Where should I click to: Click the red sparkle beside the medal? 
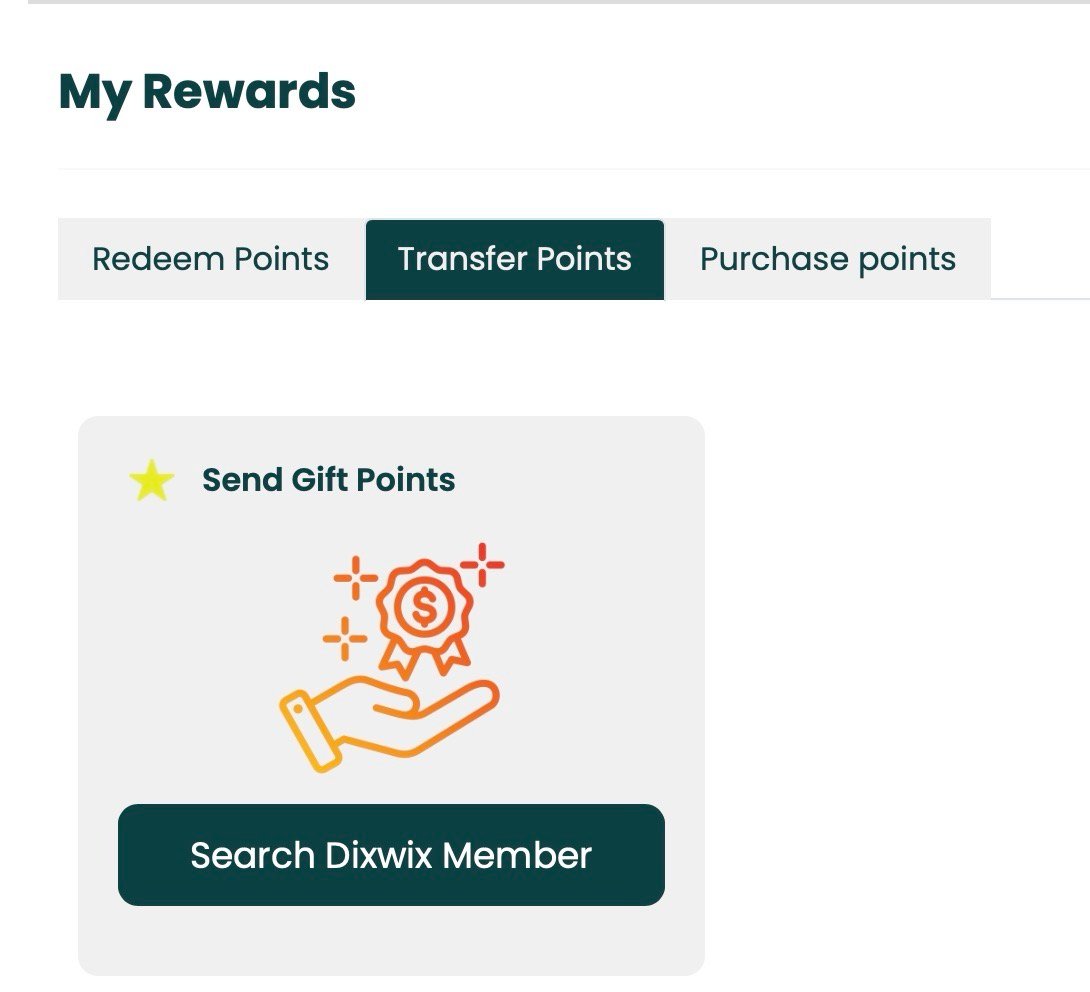tap(483, 565)
